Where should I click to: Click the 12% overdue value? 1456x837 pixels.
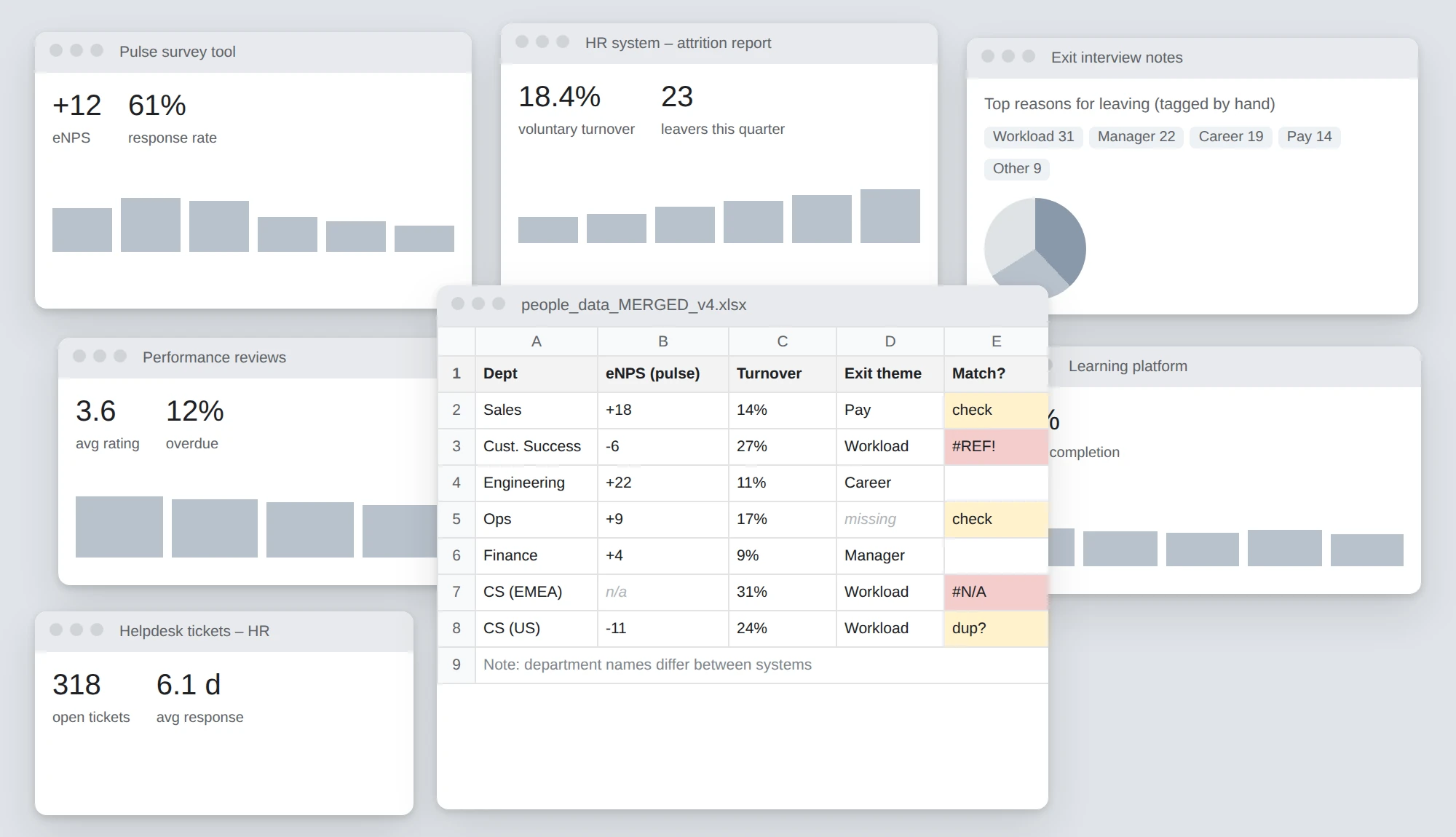pyautogui.click(x=195, y=411)
